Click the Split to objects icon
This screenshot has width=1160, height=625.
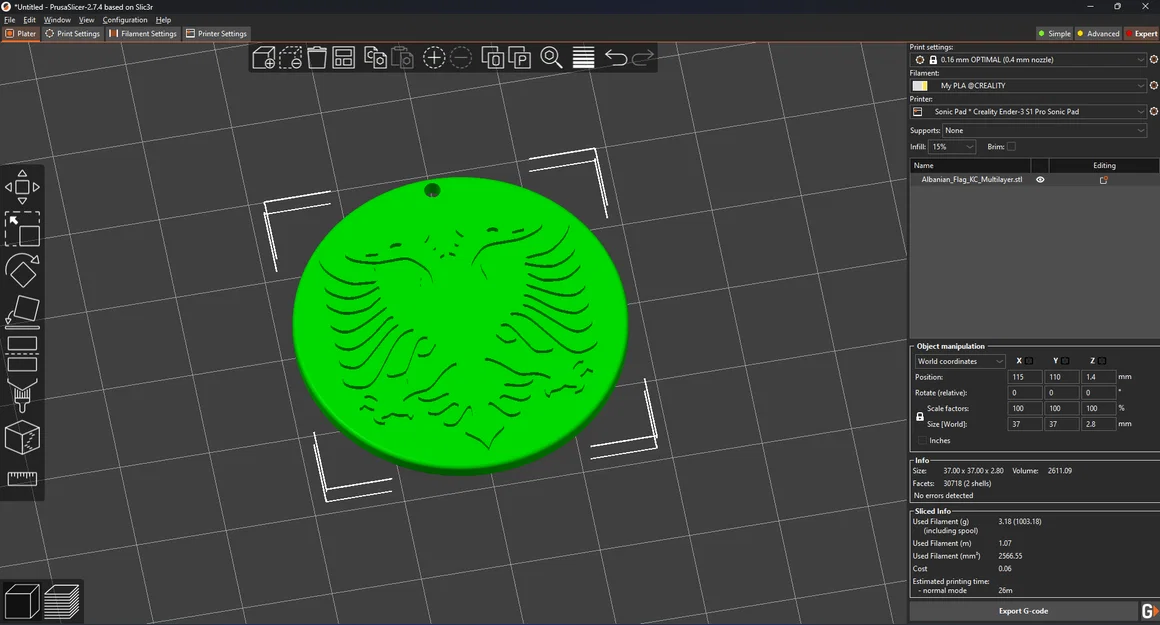(493, 58)
